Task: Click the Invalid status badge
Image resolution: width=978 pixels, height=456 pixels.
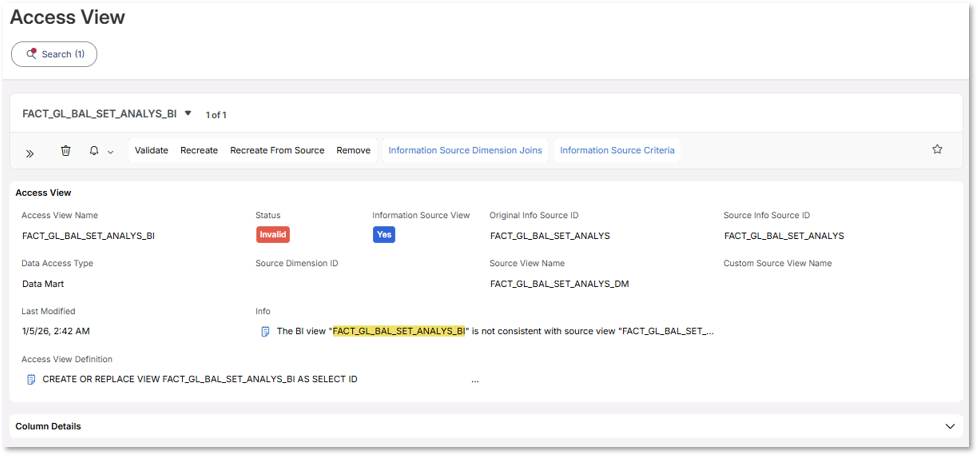Action: pos(273,235)
